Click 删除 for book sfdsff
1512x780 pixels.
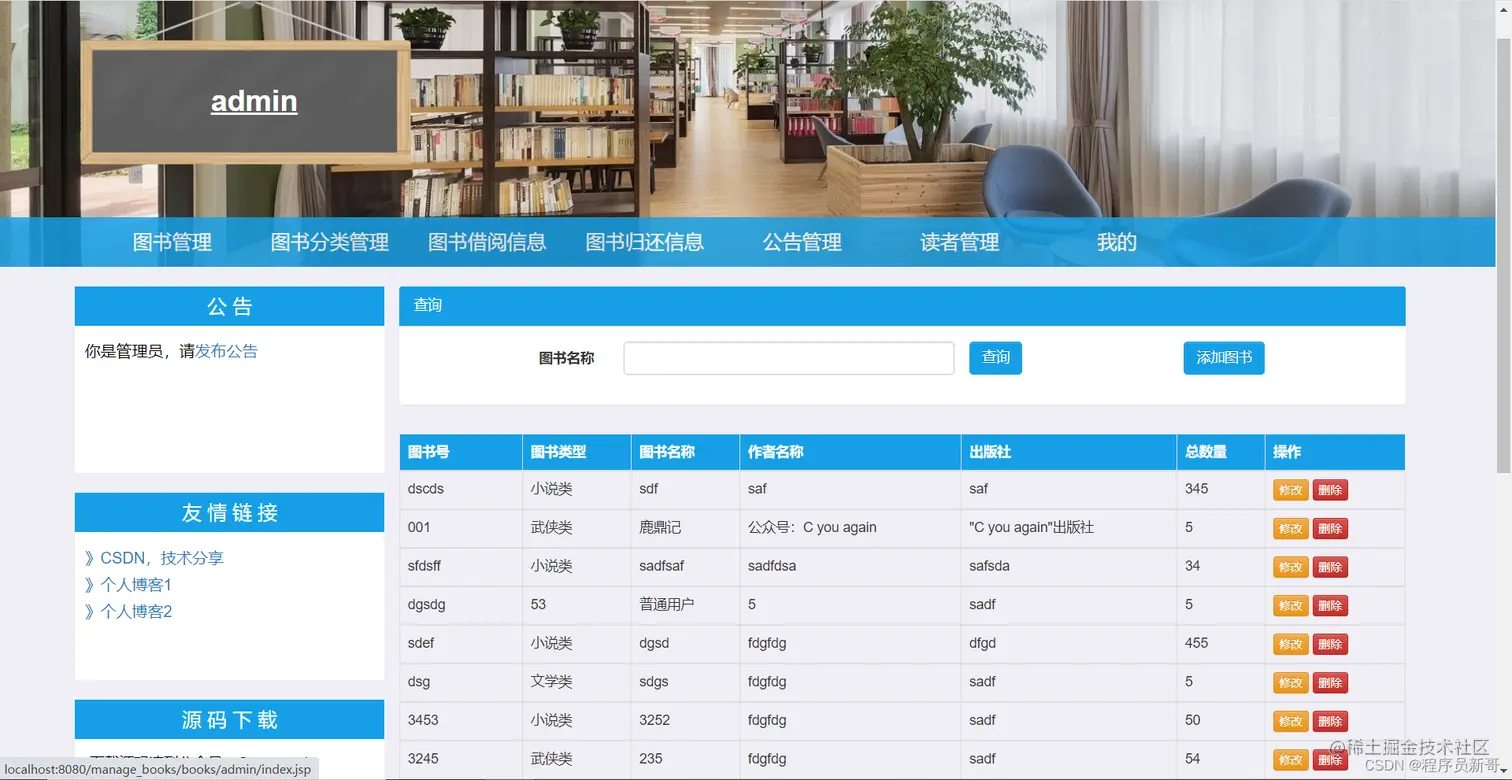(x=1330, y=567)
